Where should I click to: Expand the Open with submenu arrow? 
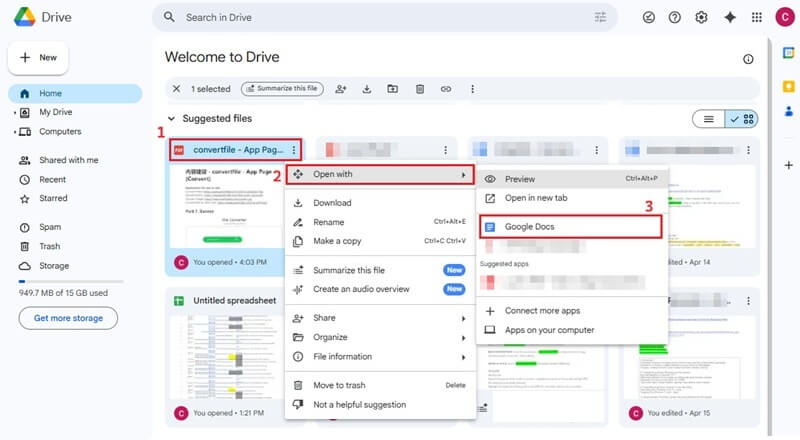pos(463,175)
